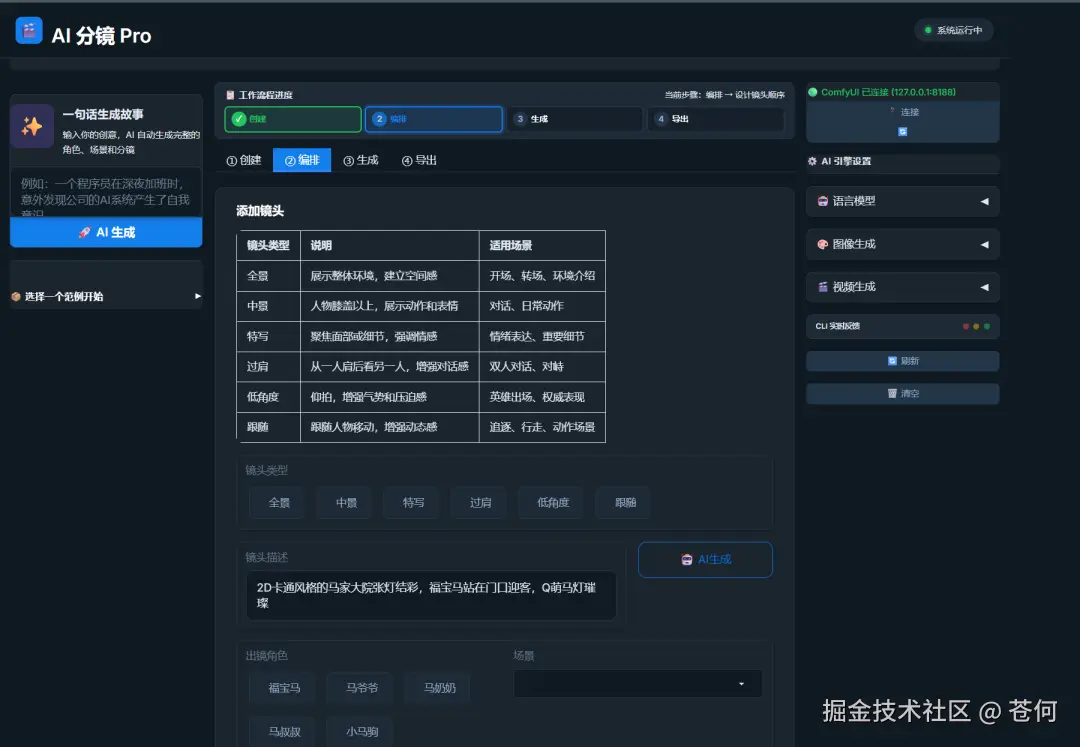1080x747 pixels.
Task: Click inside the 镜头描述 text field
Action: coord(430,595)
